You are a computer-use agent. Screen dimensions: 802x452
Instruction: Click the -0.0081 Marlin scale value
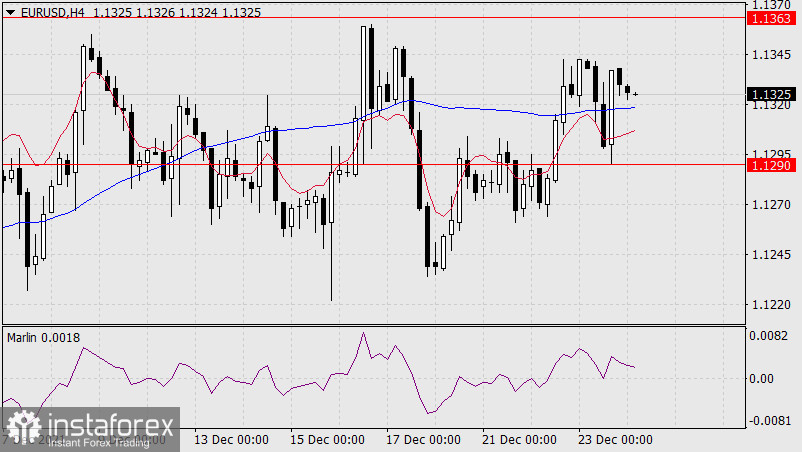pyautogui.click(x=770, y=420)
